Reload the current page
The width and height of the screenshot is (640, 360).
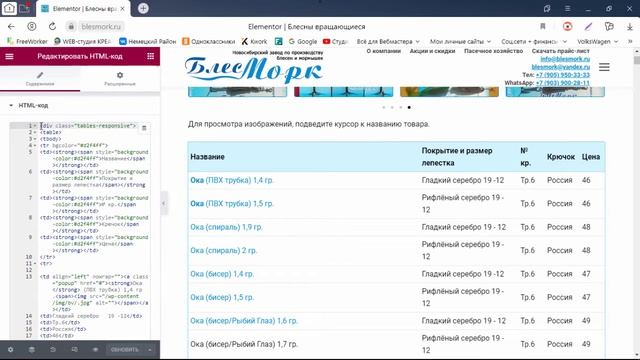tap(52, 27)
